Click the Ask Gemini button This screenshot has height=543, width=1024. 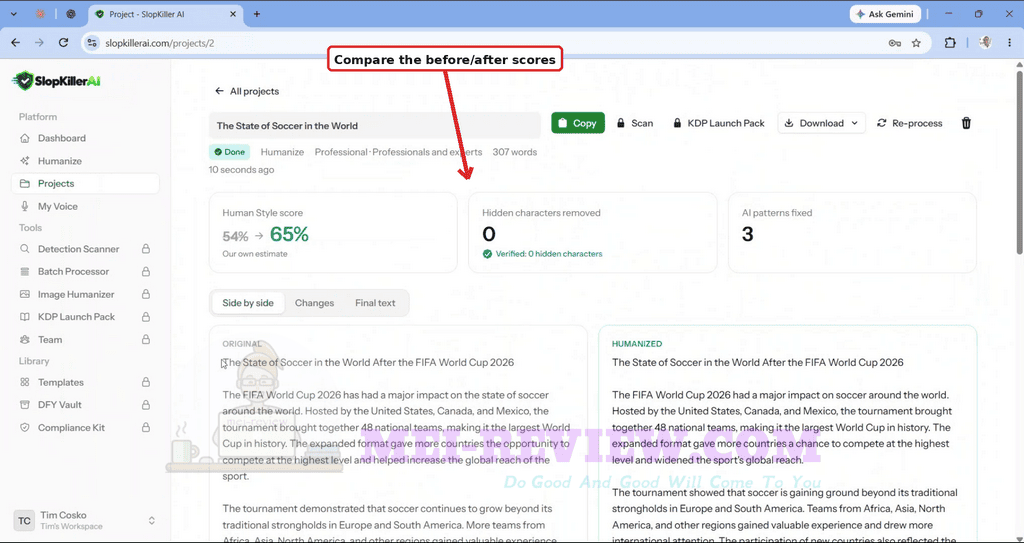click(886, 14)
